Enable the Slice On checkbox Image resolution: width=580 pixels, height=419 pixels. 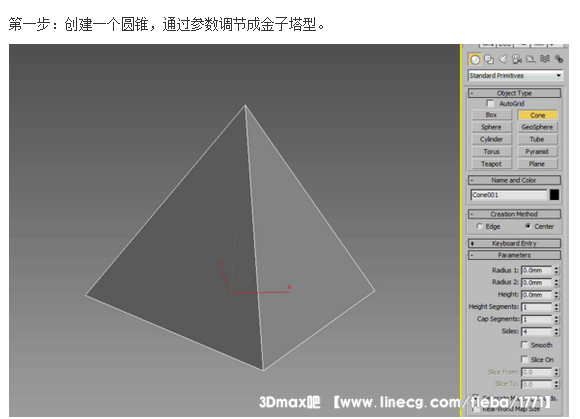525,359
